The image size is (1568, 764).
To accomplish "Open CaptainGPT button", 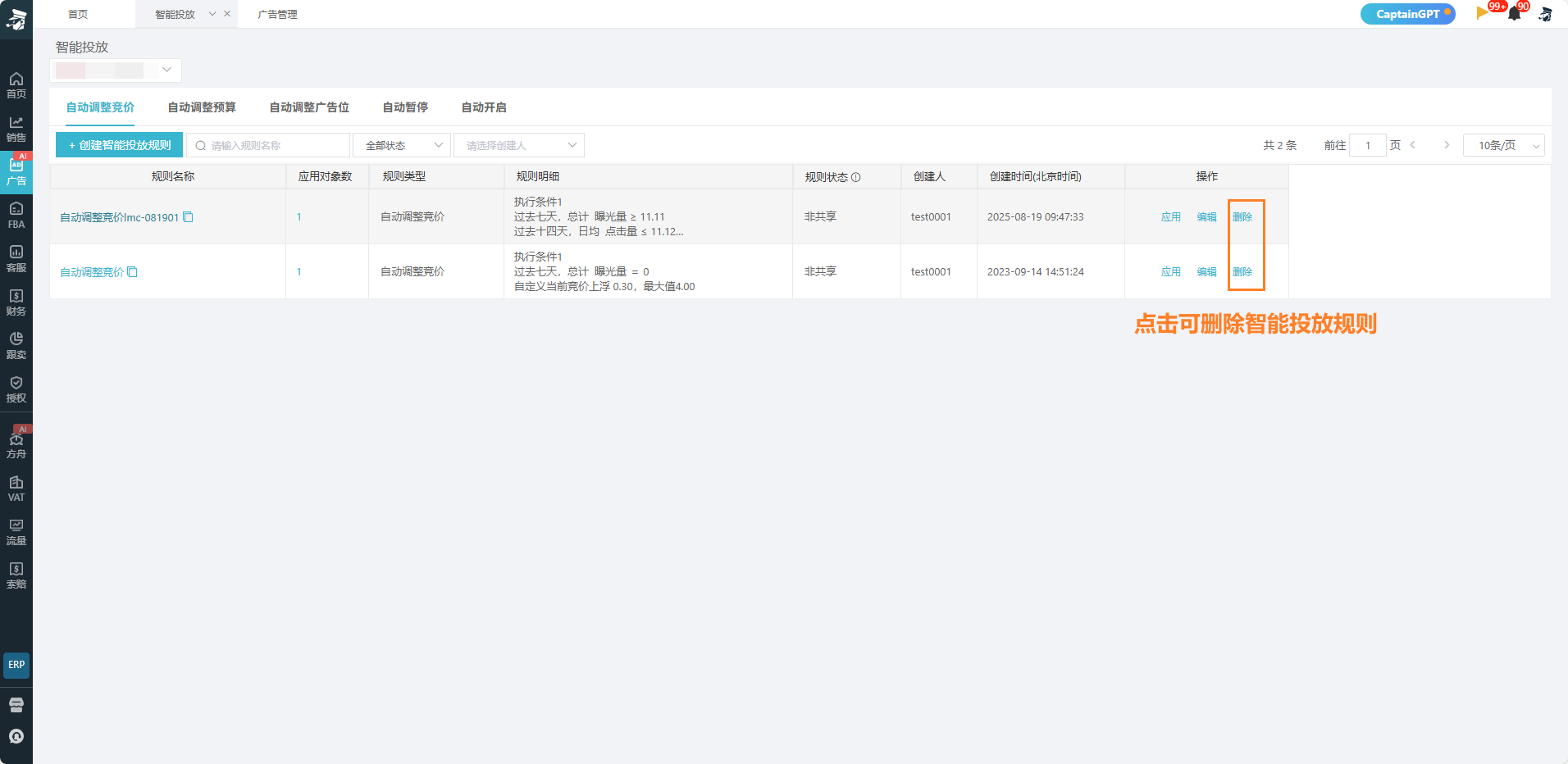I will pyautogui.click(x=1408, y=14).
